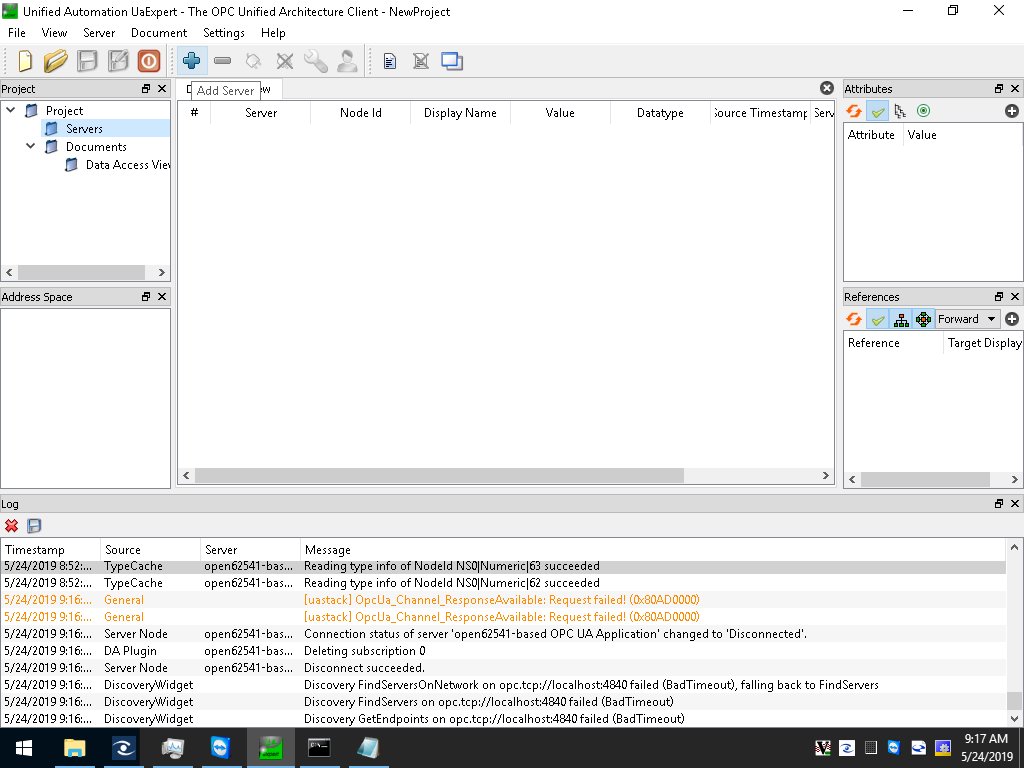1024x768 pixels.
Task: Open the command prompt taskbar icon
Action: (x=319, y=748)
